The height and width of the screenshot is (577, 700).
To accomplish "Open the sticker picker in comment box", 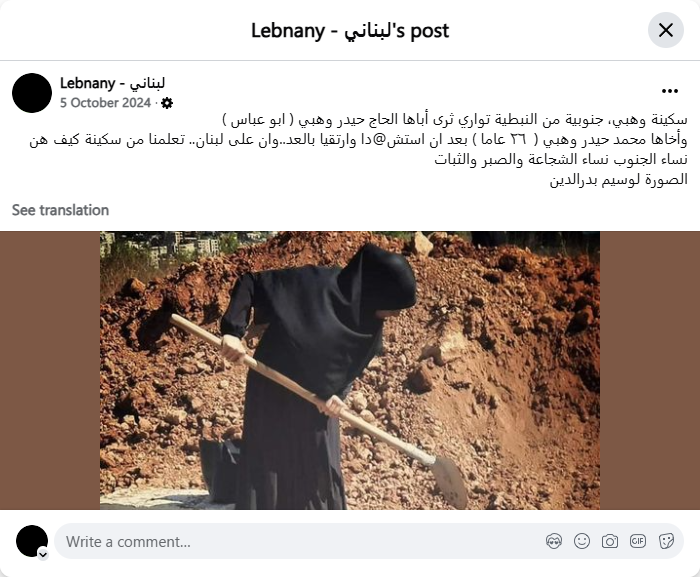I will click(666, 541).
